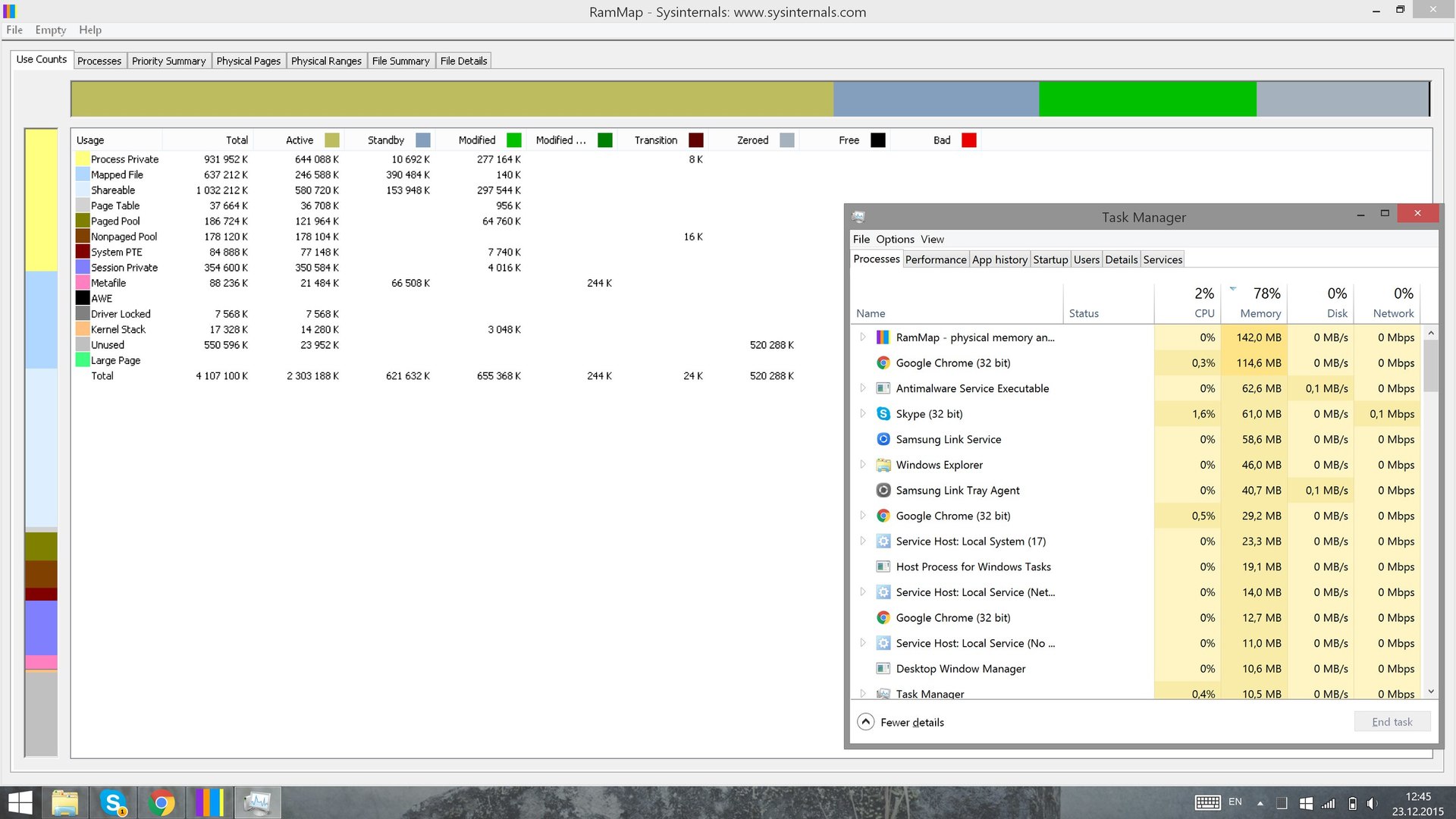The height and width of the screenshot is (819, 1456).
Task: Expand Service Host: Local Service (No ... group
Action: [862, 643]
